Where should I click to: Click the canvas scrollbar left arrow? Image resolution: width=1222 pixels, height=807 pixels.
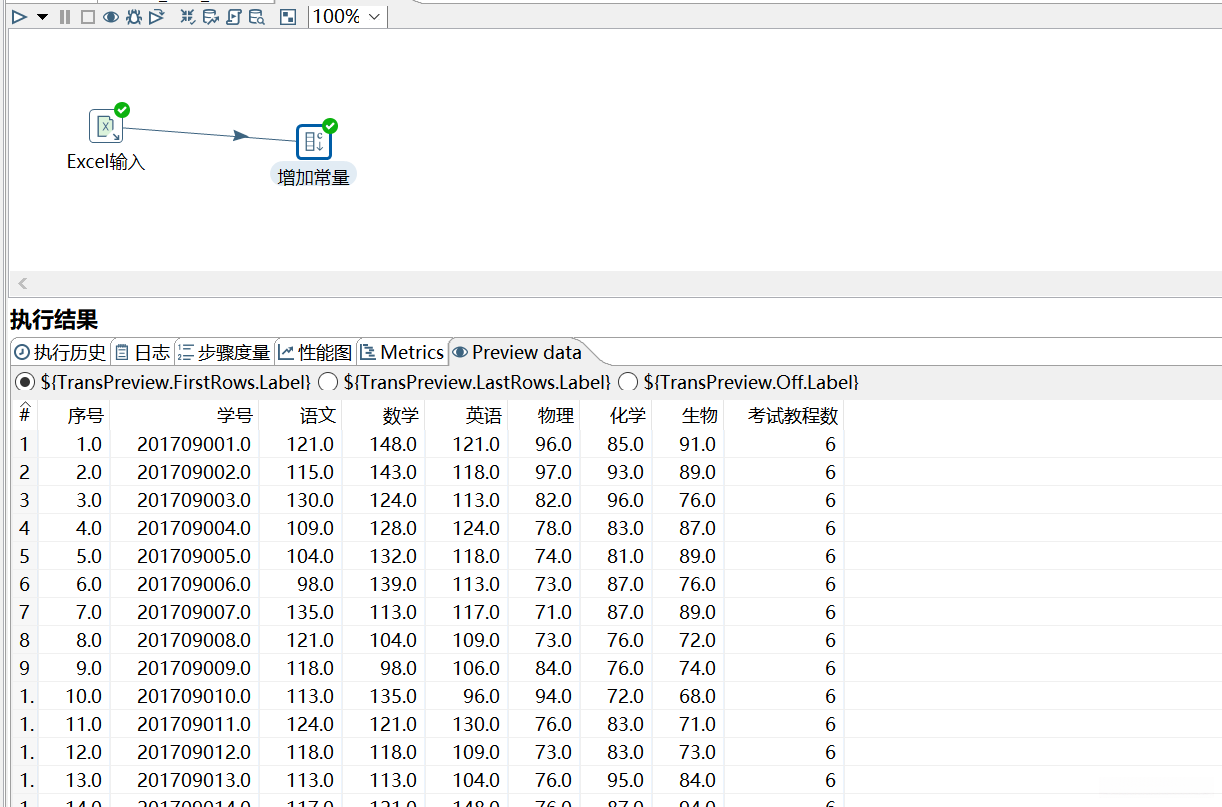(x=23, y=284)
